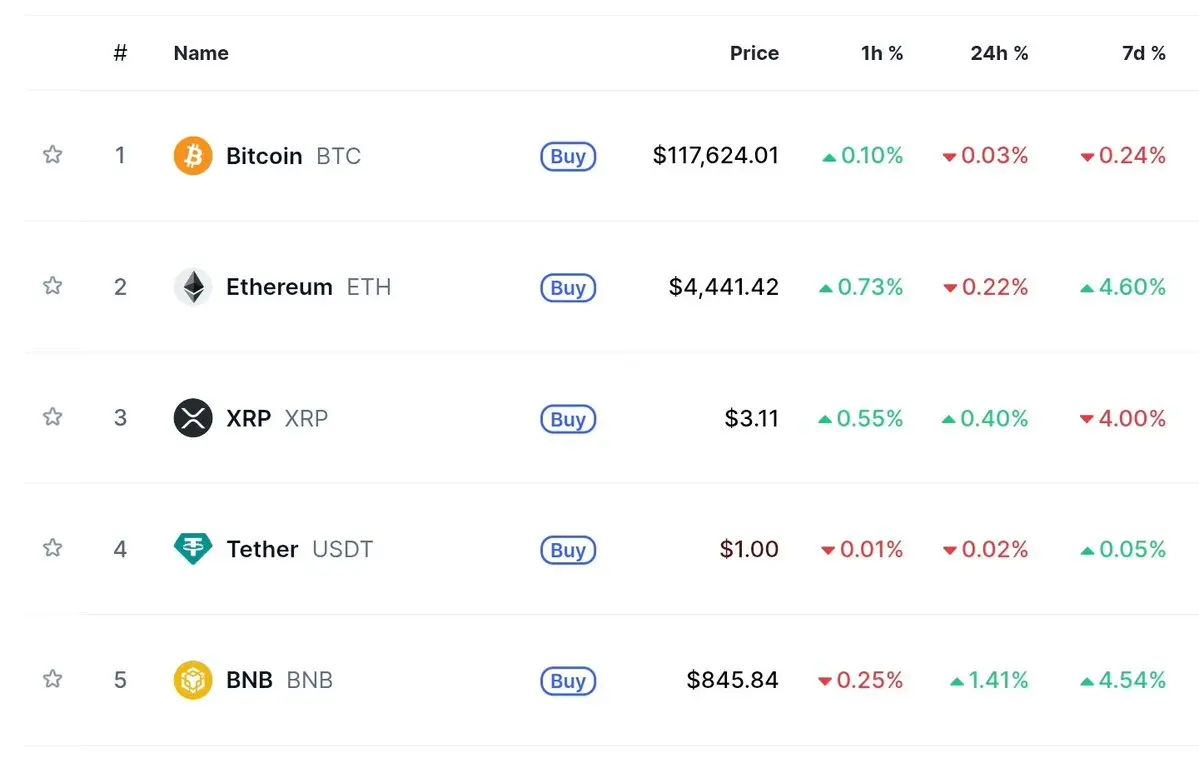The height and width of the screenshot is (773, 1199).
Task: Toggle the BNB watchlist star
Action: tap(52, 679)
